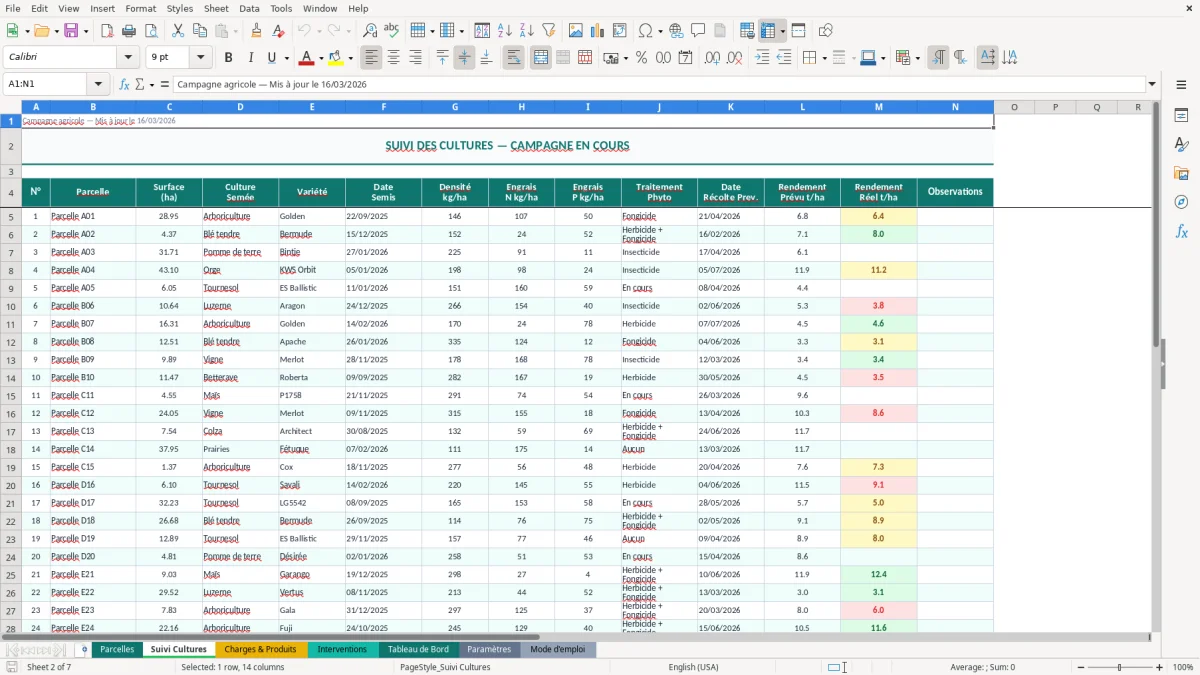Toggle Underline formatting
This screenshot has height=675, width=1200.
coord(271,58)
